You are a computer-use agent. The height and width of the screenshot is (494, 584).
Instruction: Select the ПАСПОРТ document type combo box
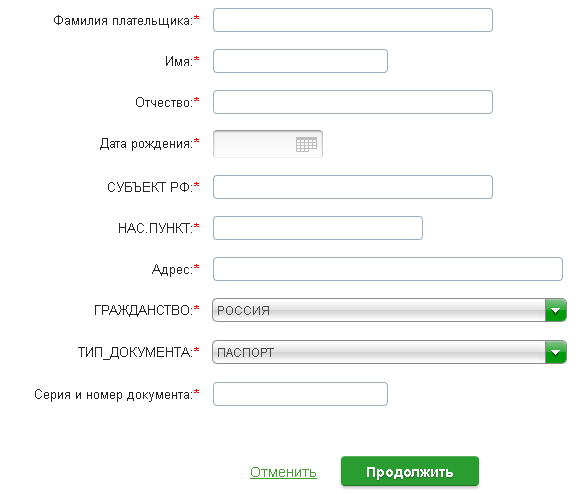(x=389, y=352)
